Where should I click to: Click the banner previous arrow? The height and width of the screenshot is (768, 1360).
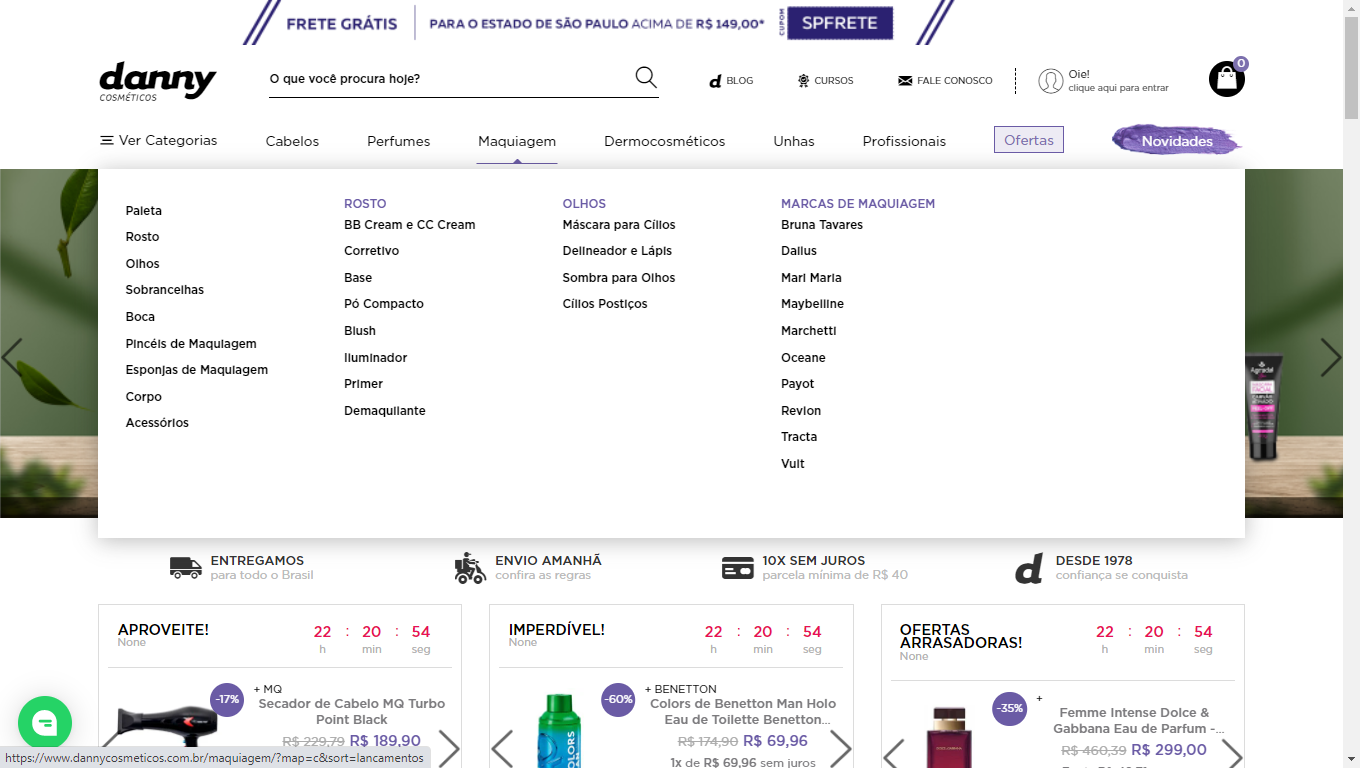pyautogui.click(x=12, y=357)
